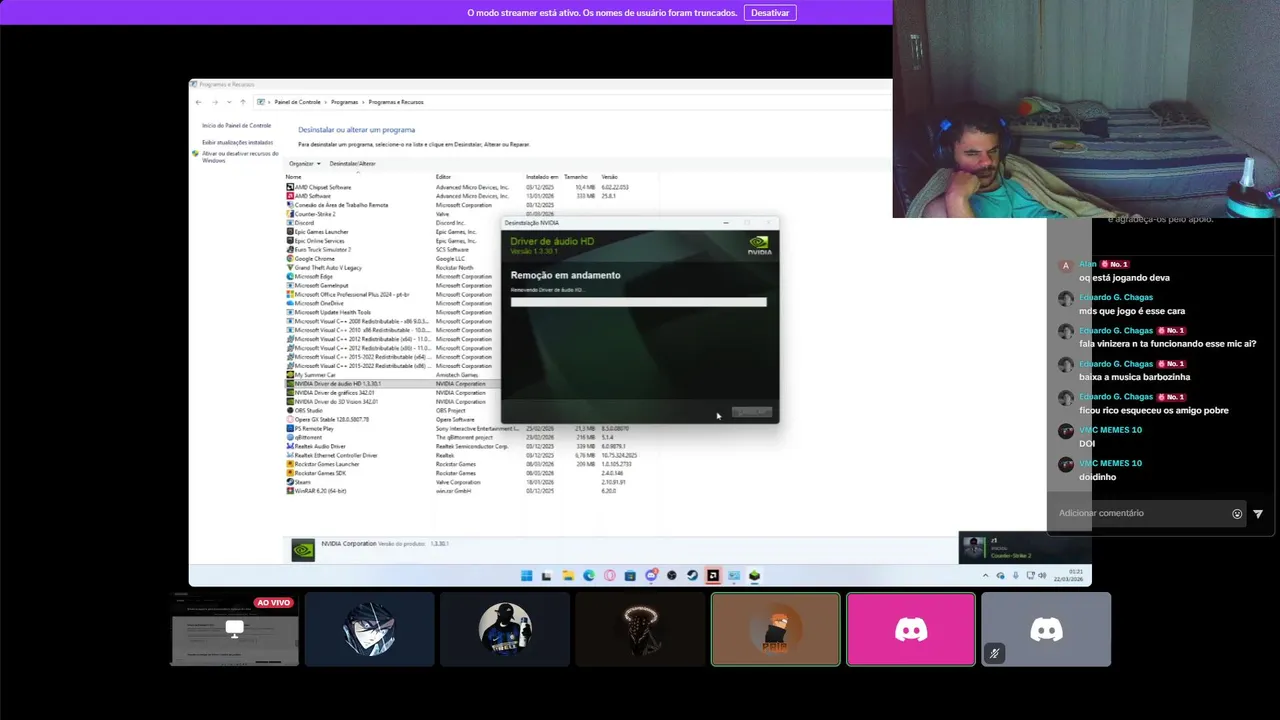This screenshot has height=720, width=1280.
Task: Click the Opera GX Stable program icon
Action: [290, 420]
